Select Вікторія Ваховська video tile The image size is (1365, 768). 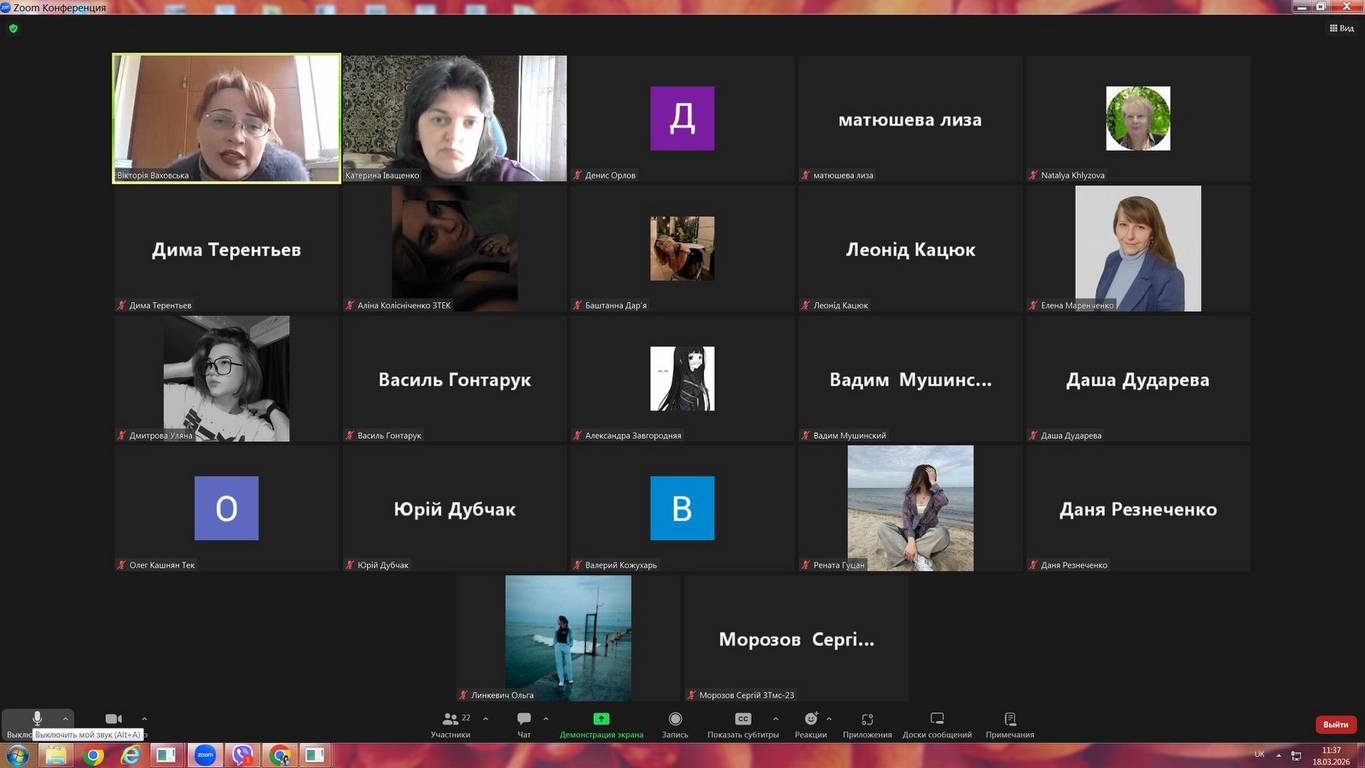tap(227, 118)
